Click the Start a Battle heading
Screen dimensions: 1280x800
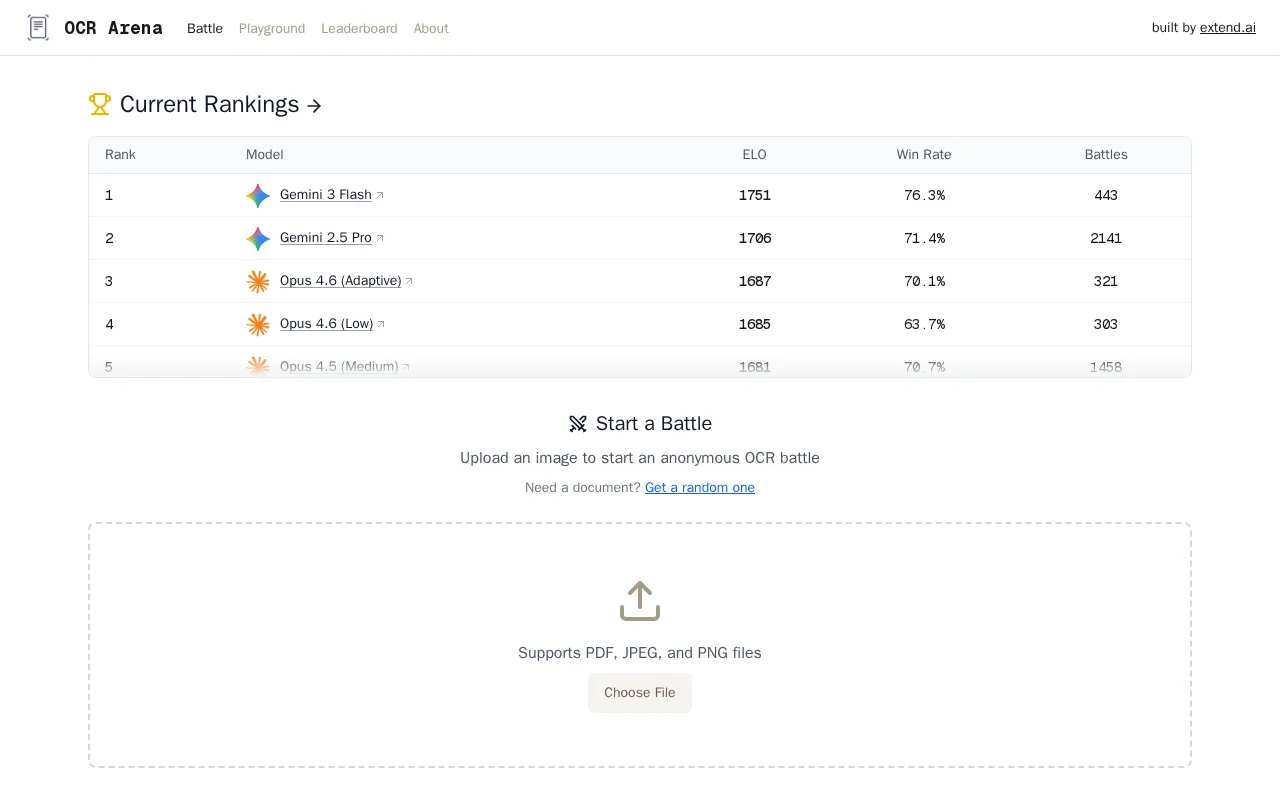click(x=654, y=424)
